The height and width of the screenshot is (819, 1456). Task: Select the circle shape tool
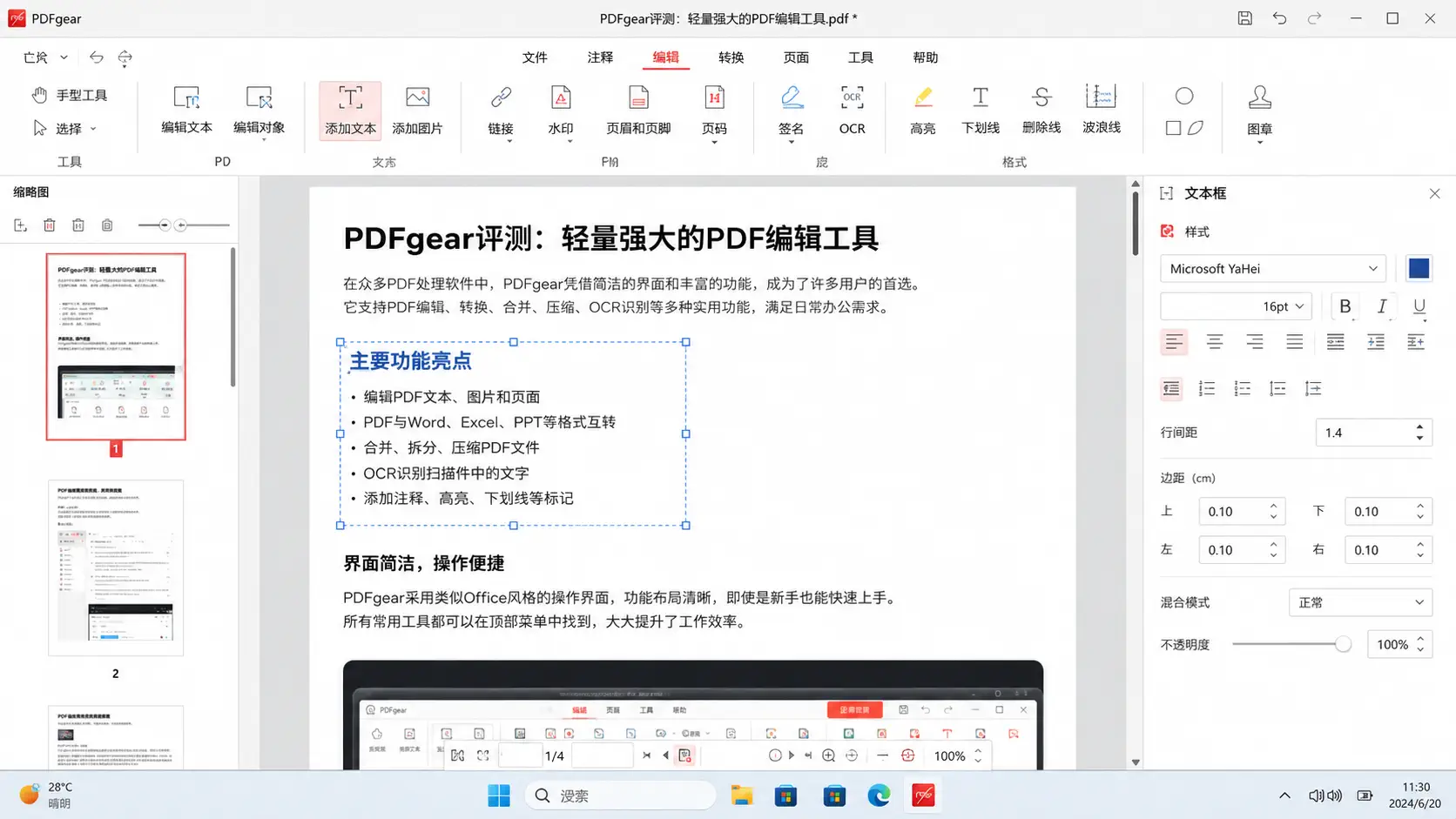click(x=1184, y=96)
